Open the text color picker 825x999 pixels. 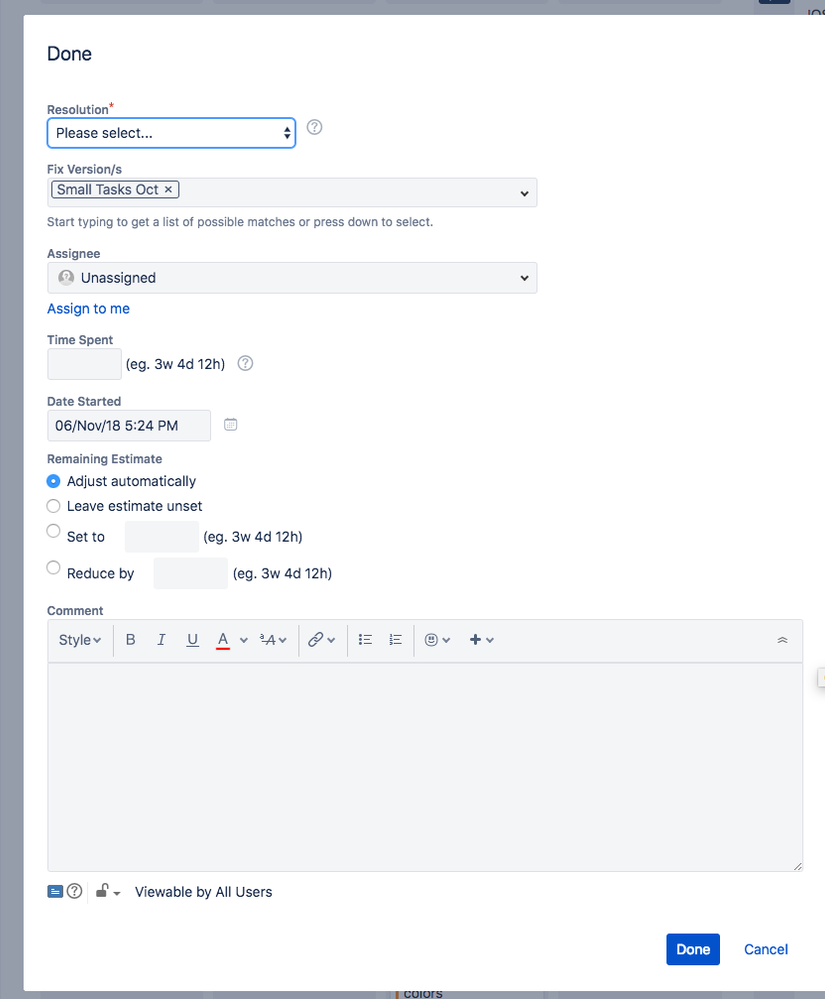tap(225, 639)
